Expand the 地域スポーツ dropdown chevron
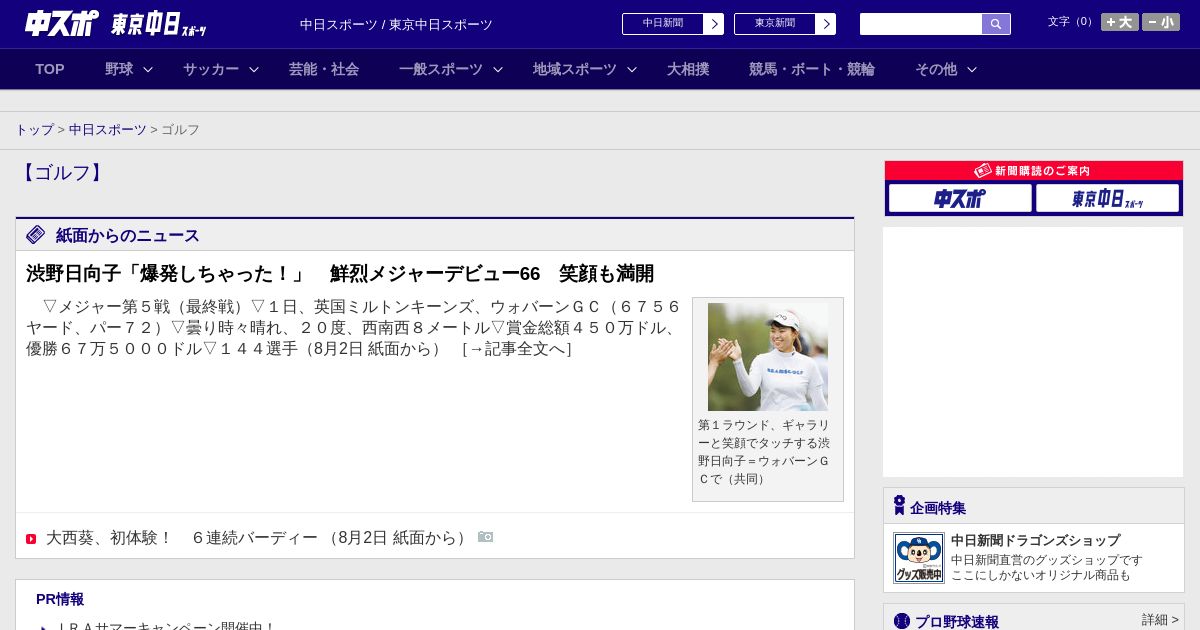This screenshot has width=1200, height=630. 632,69
